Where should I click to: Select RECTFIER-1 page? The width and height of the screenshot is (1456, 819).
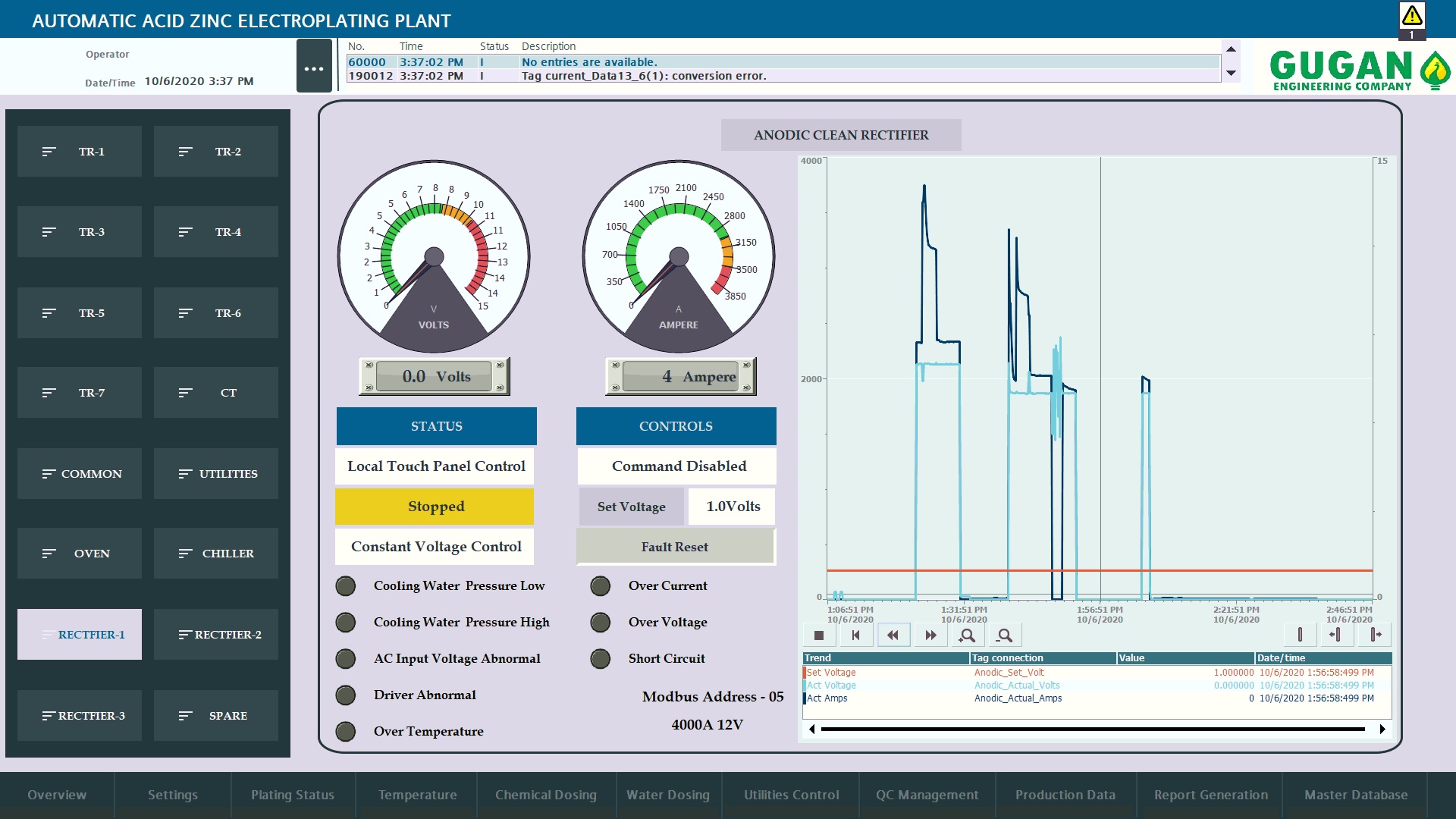point(80,635)
